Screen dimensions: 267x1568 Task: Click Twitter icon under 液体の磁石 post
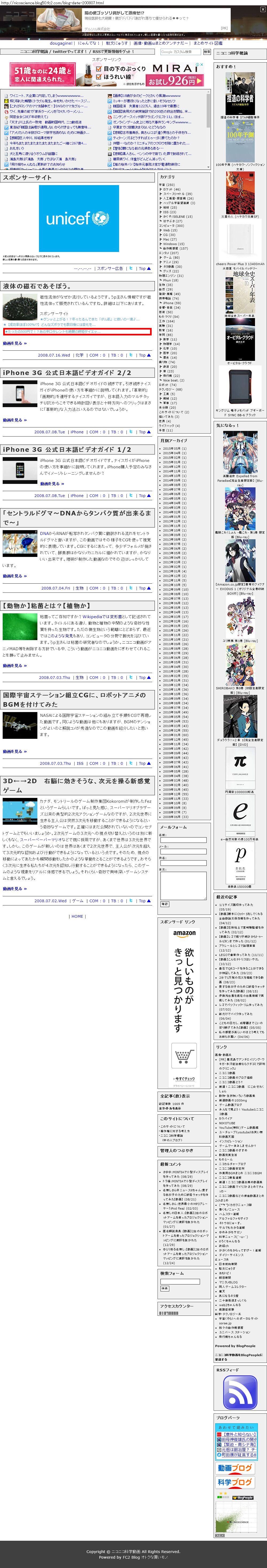[x=131, y=355]
